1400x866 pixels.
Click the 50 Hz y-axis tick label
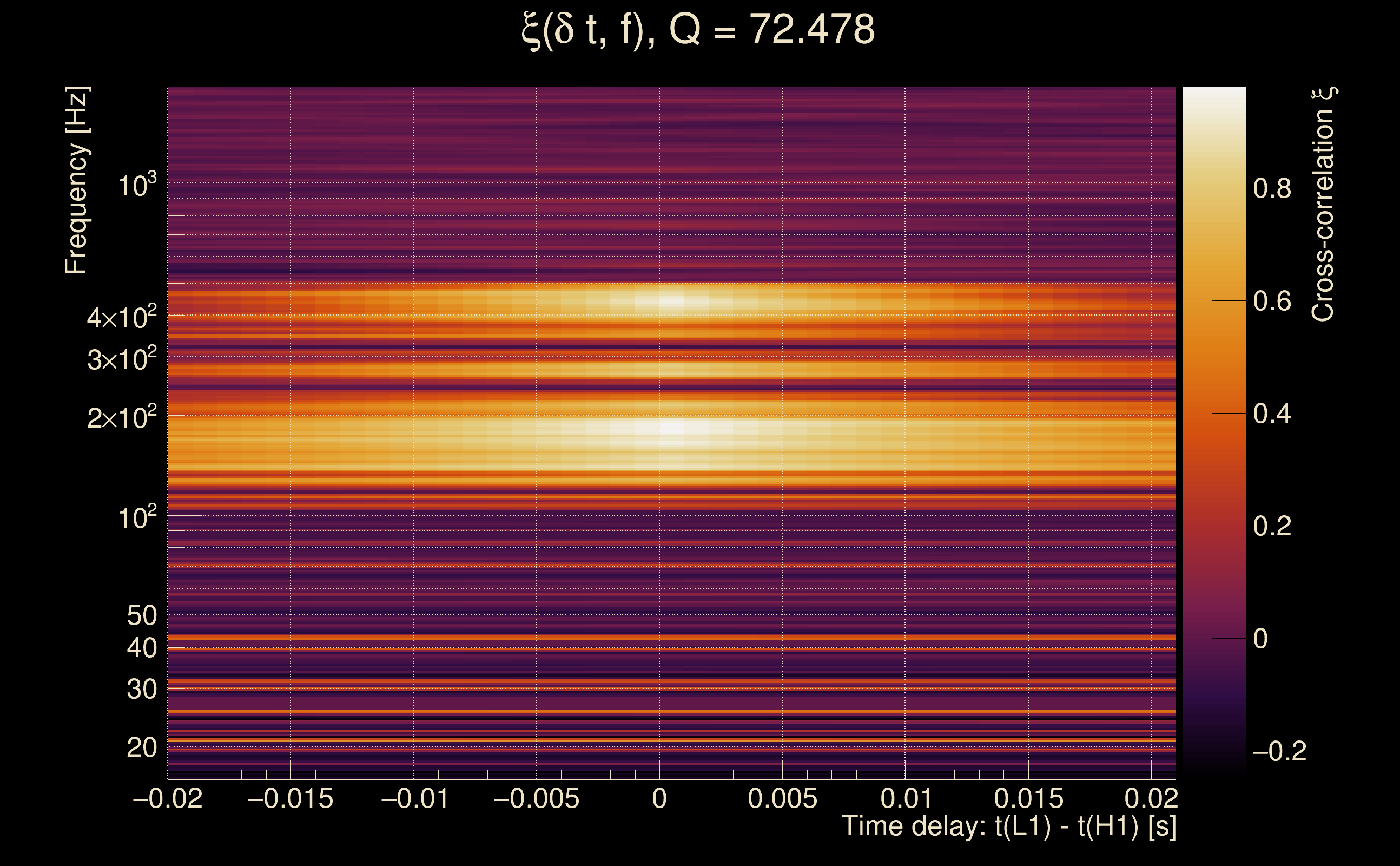point(141,616)
